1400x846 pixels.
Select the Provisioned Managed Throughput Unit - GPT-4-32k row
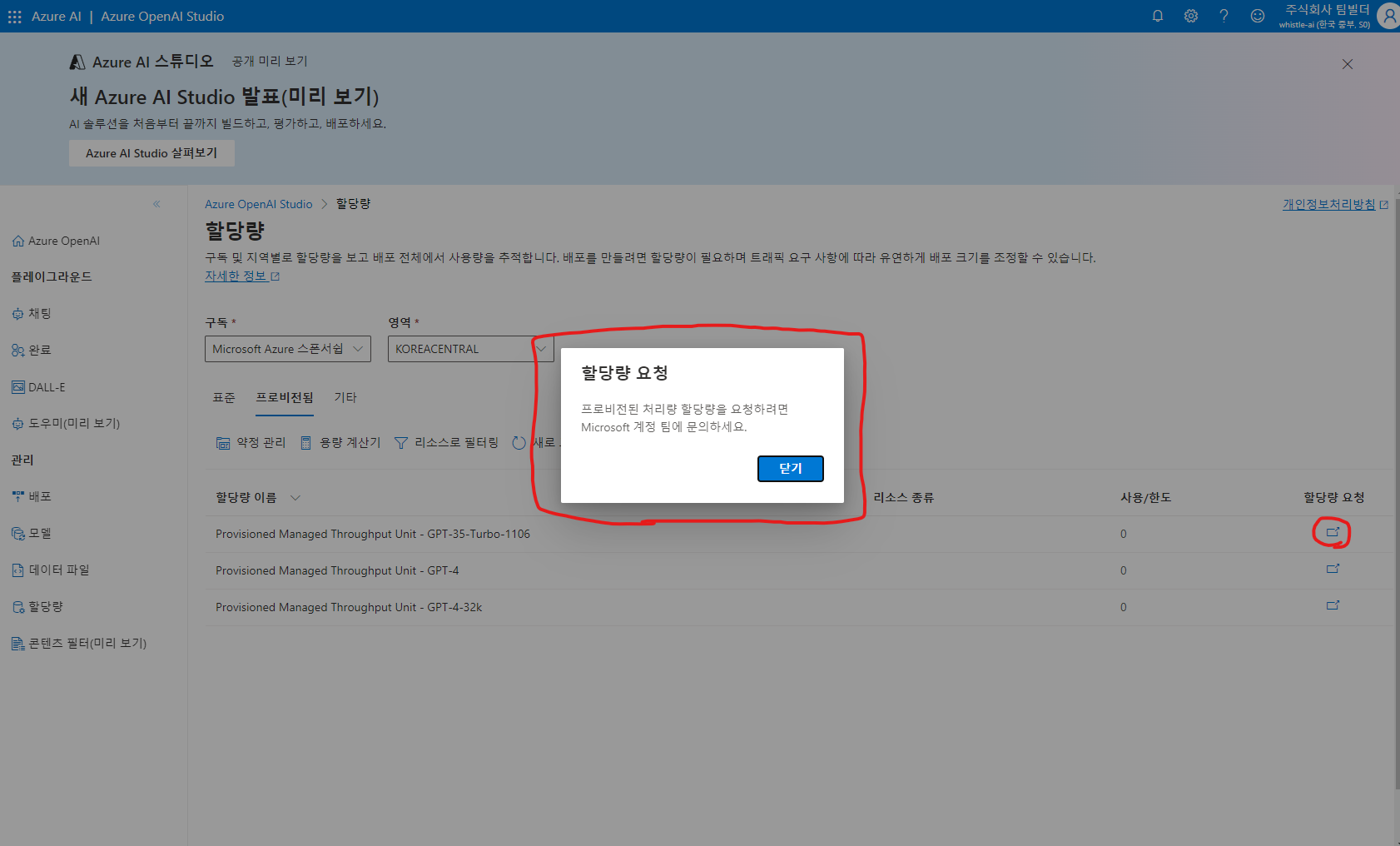coord(799,608)
